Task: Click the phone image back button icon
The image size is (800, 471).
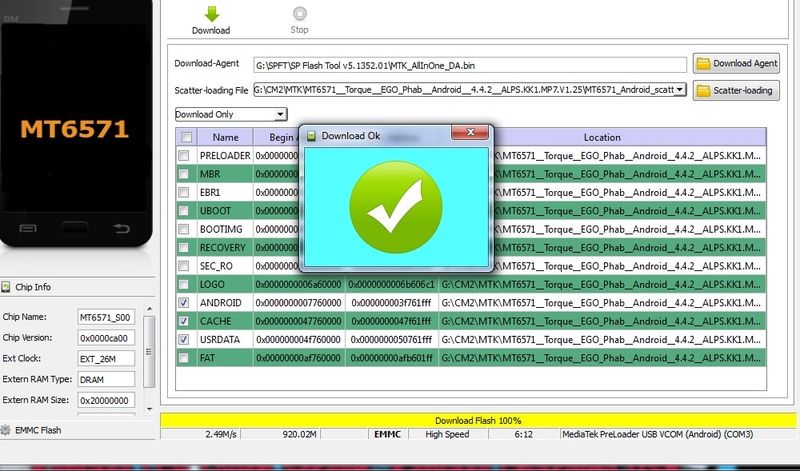Action: point(121,228)
